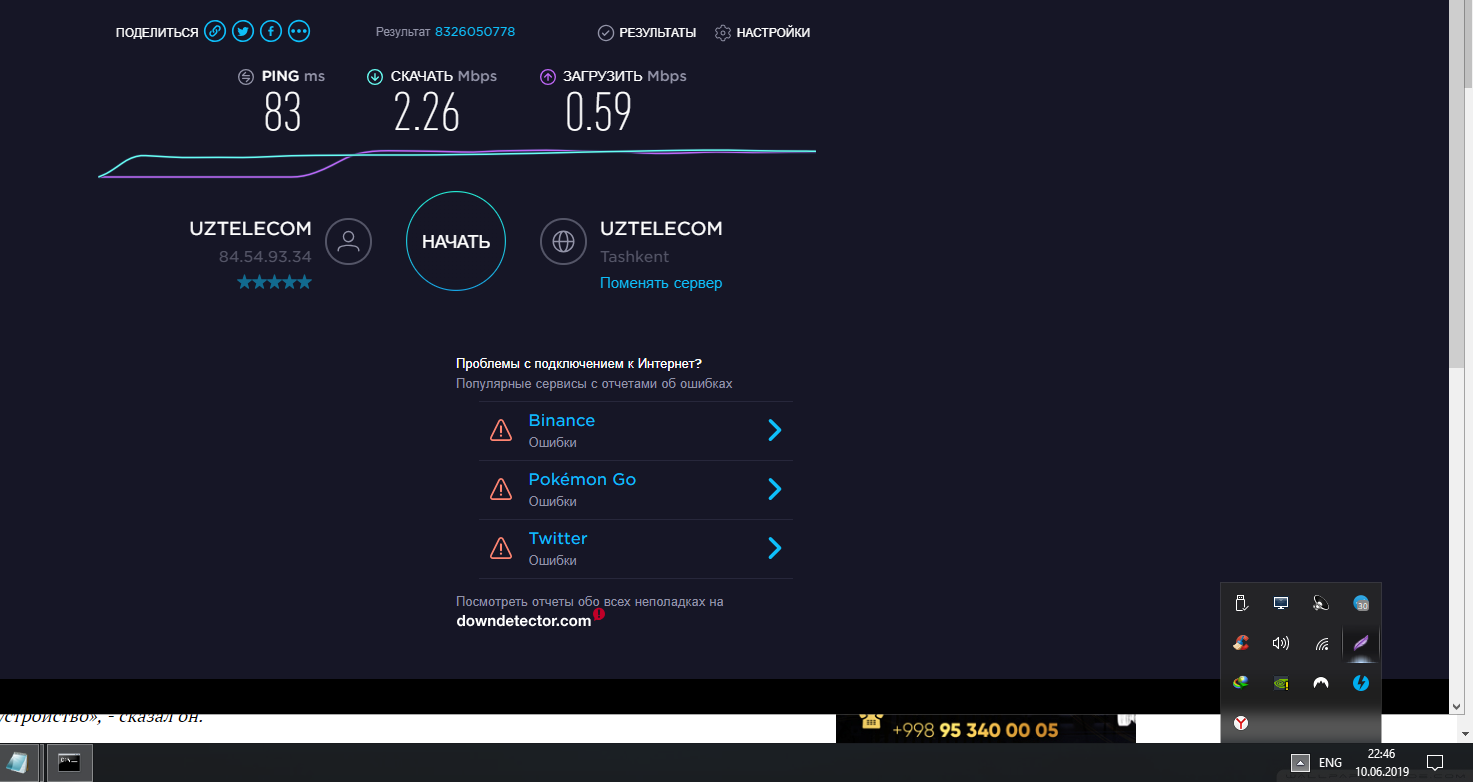Screen dimensions: 1473x782
Task: Open more sharing options (three dots)
Action: click(299, 32)
